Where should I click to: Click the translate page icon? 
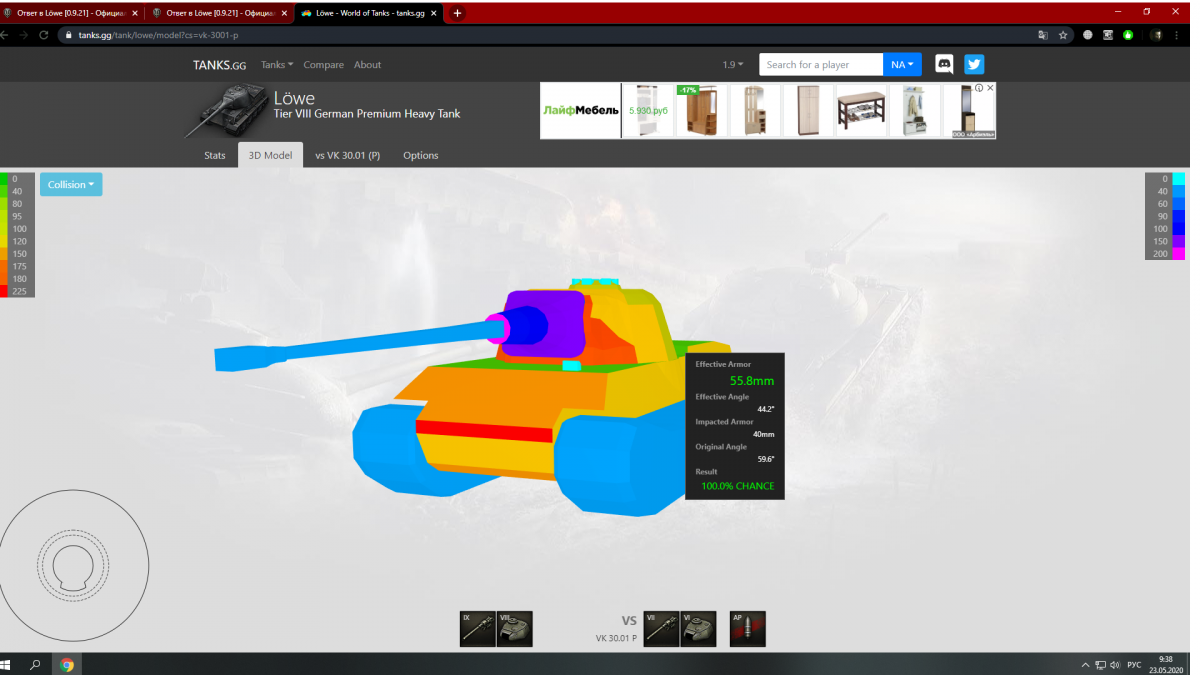point(1043,34)
